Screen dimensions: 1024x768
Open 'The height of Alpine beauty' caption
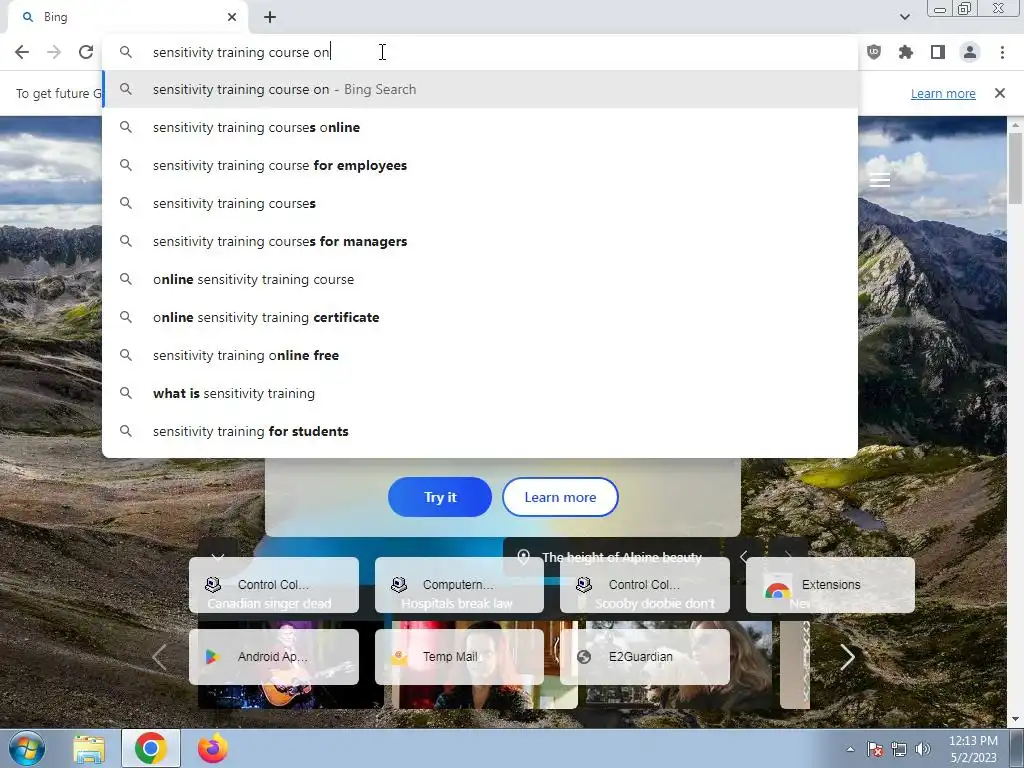[622, 557]
